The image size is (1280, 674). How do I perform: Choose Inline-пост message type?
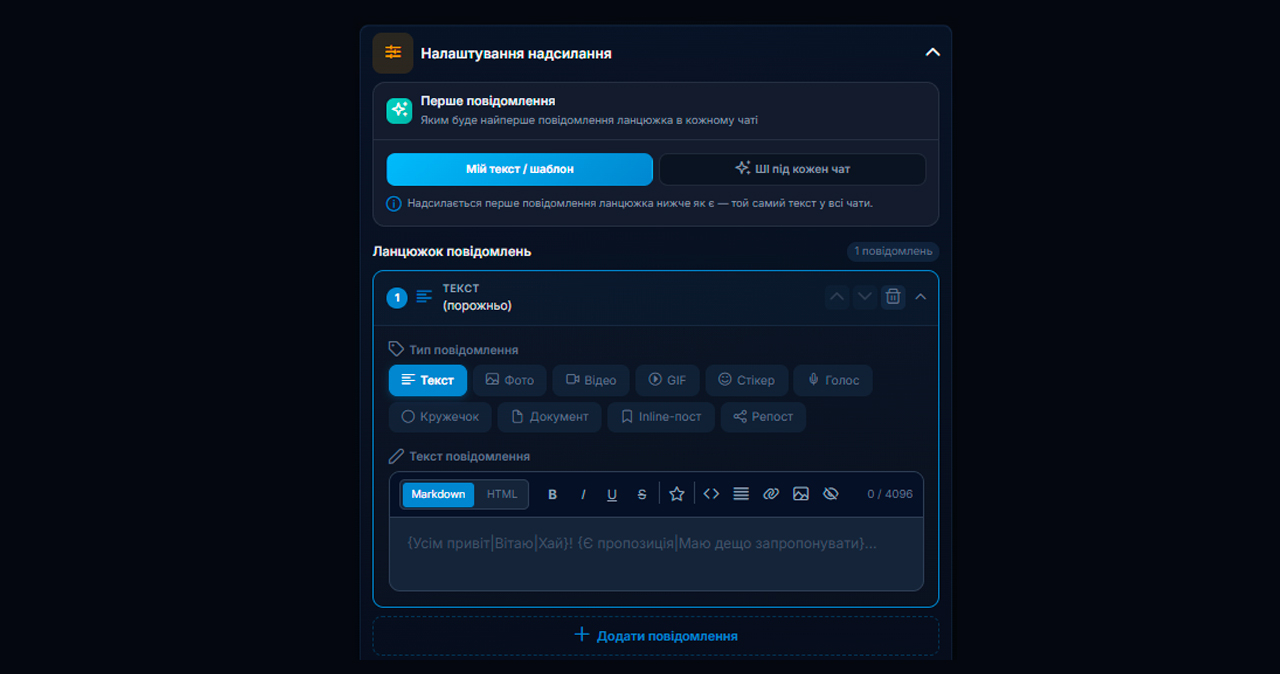[x=661, y=417]
